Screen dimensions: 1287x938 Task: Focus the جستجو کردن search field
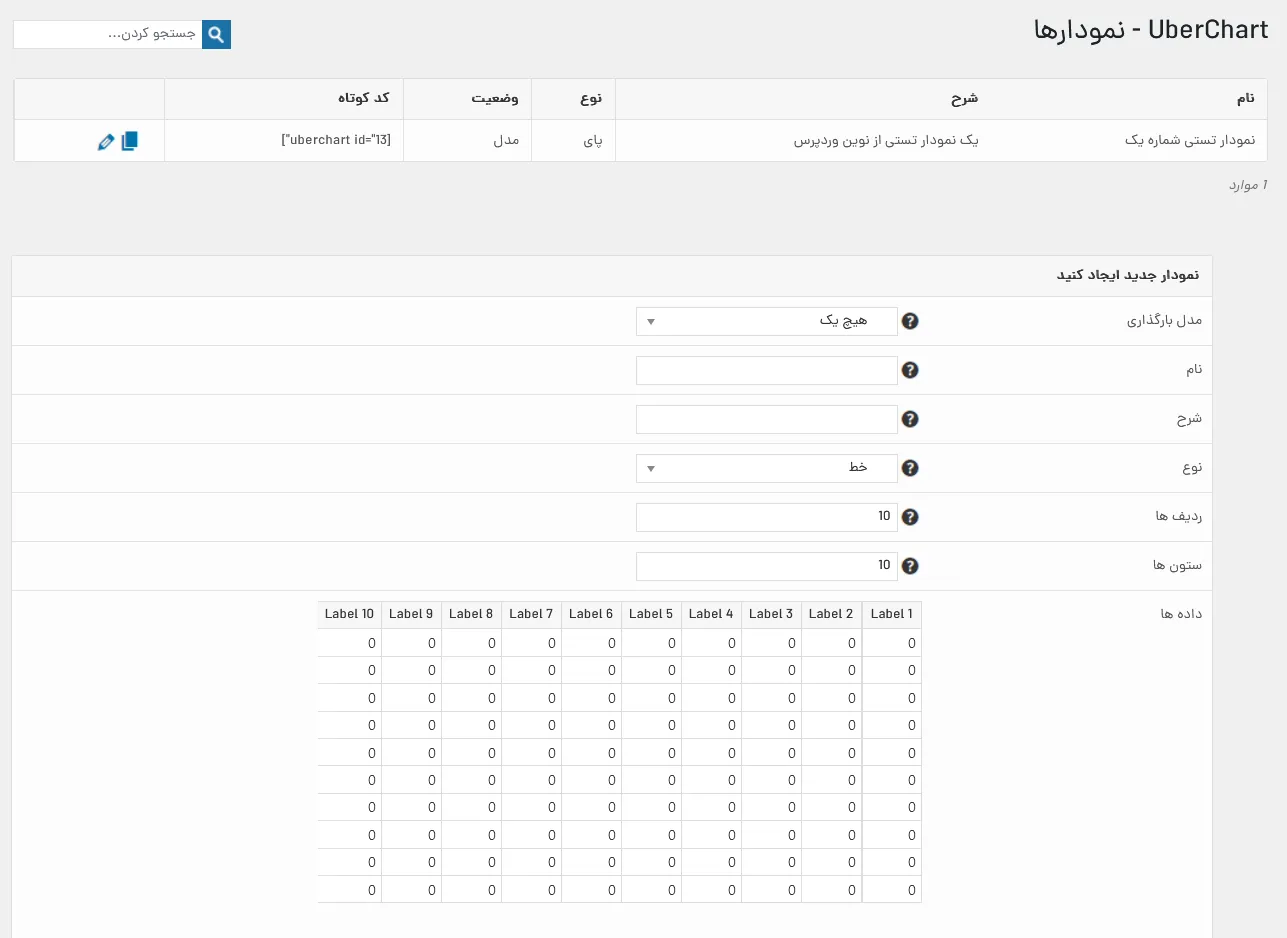[x=108, y=34]
